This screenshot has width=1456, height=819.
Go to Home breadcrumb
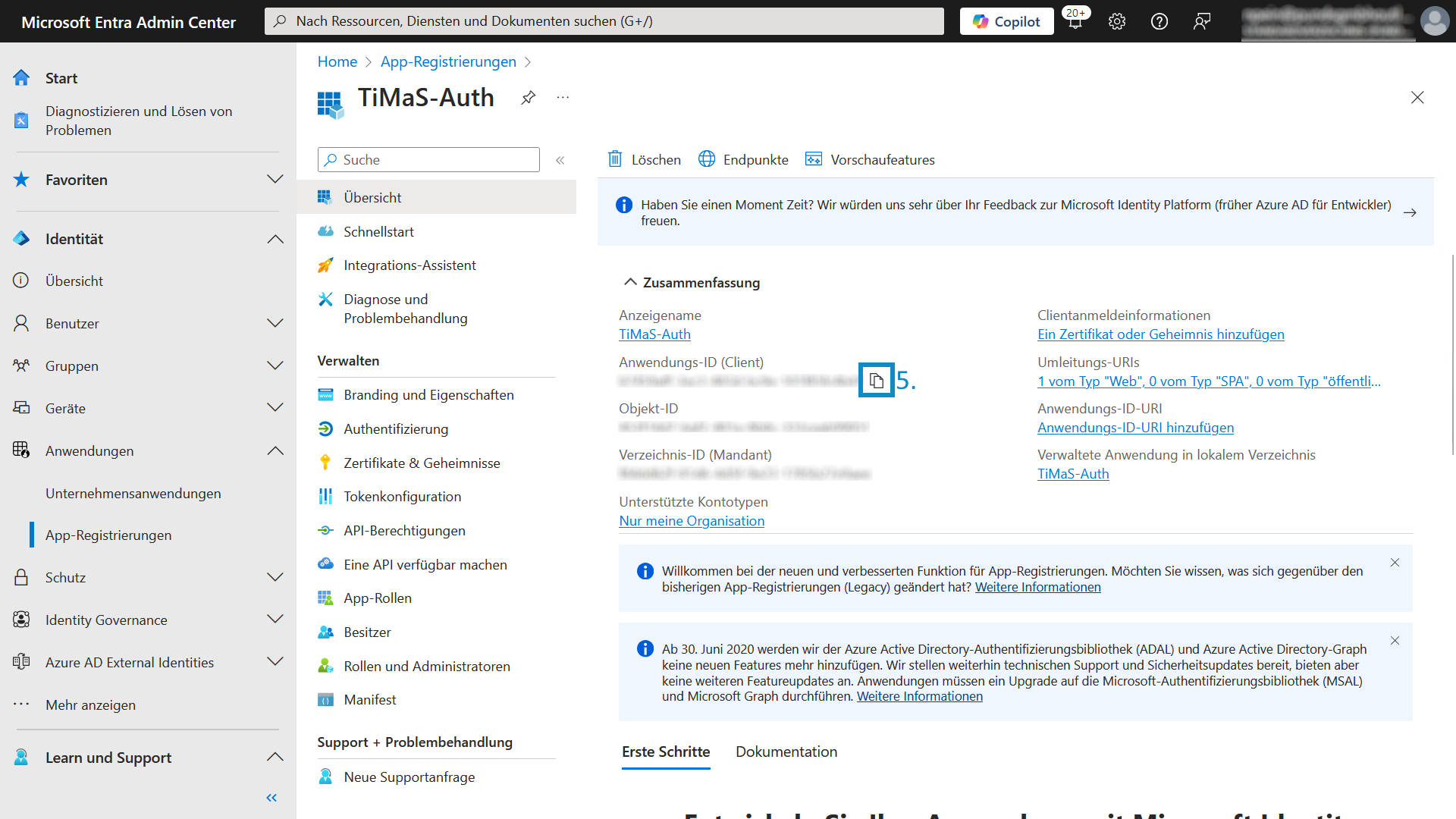(337, 61)
